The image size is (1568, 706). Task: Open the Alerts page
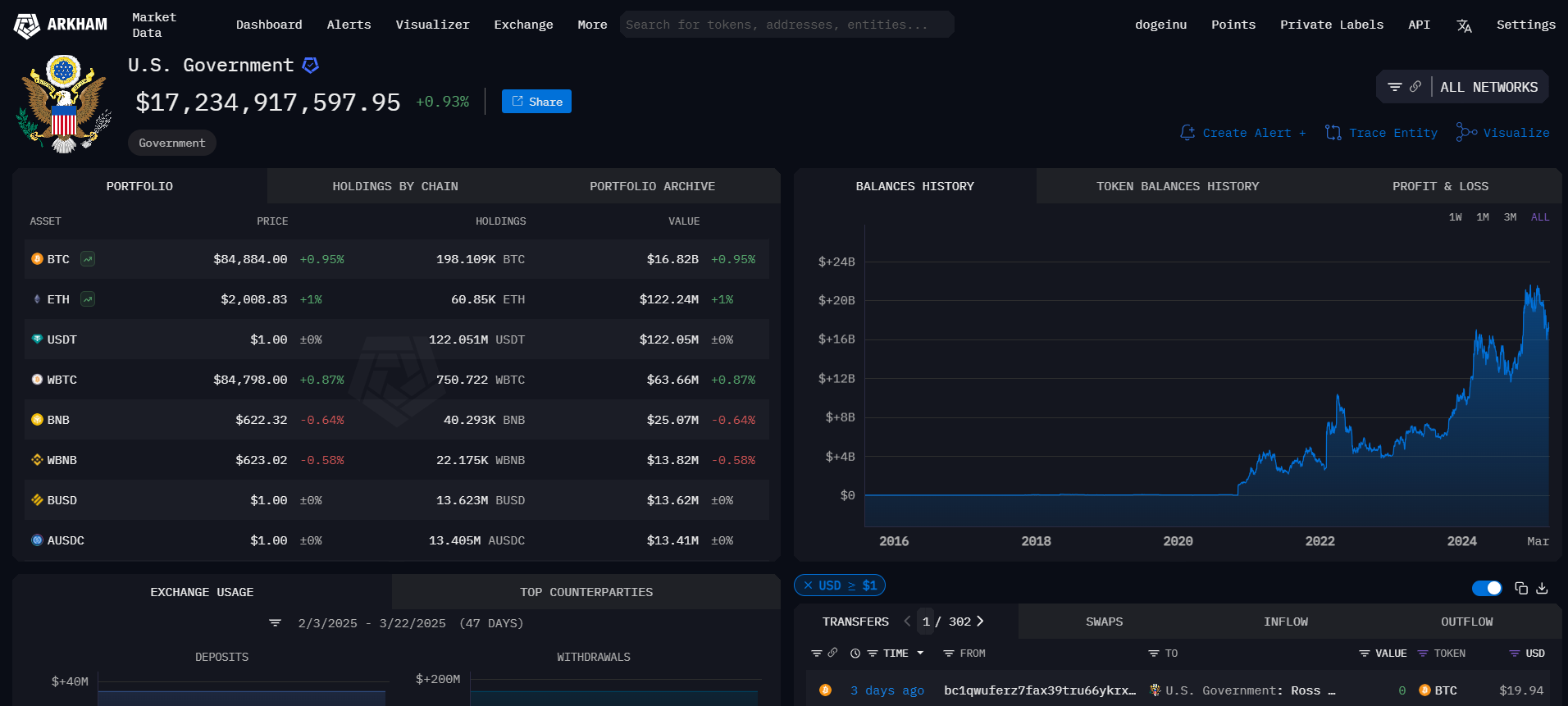pos(349,25)
